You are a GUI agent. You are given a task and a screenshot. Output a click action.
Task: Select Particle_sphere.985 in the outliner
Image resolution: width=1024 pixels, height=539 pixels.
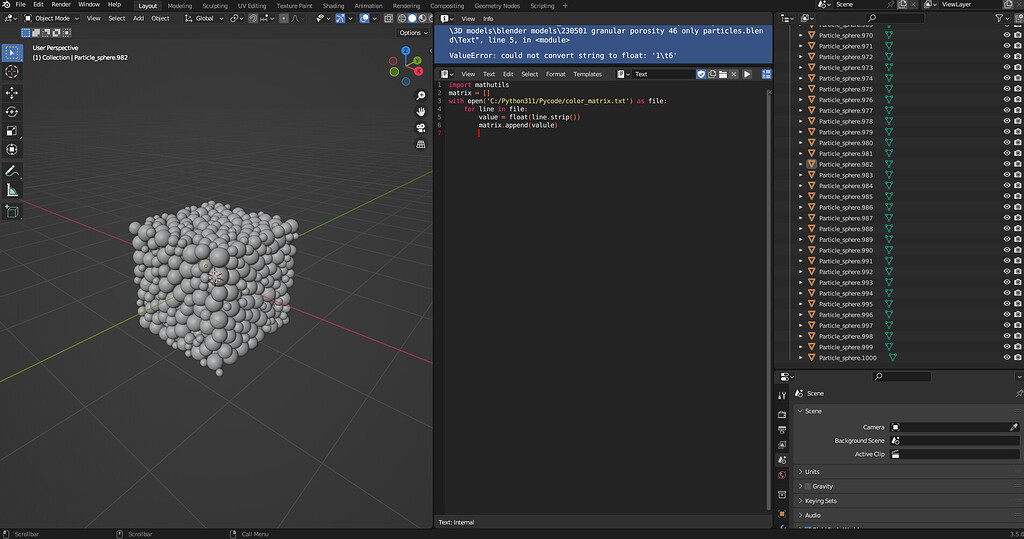(x=846, y=197)
